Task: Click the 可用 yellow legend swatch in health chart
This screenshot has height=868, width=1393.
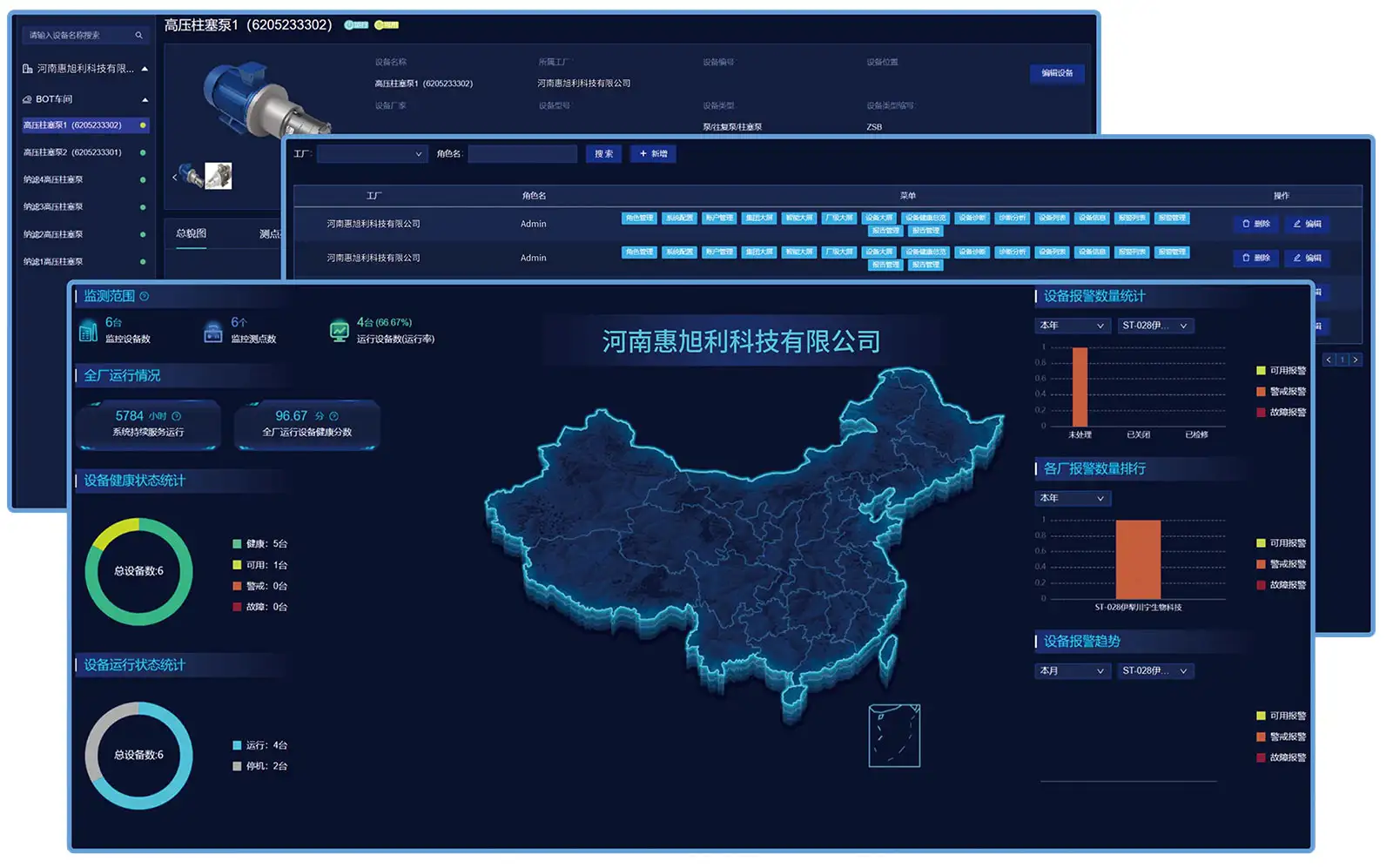Action: click(237, 565)
